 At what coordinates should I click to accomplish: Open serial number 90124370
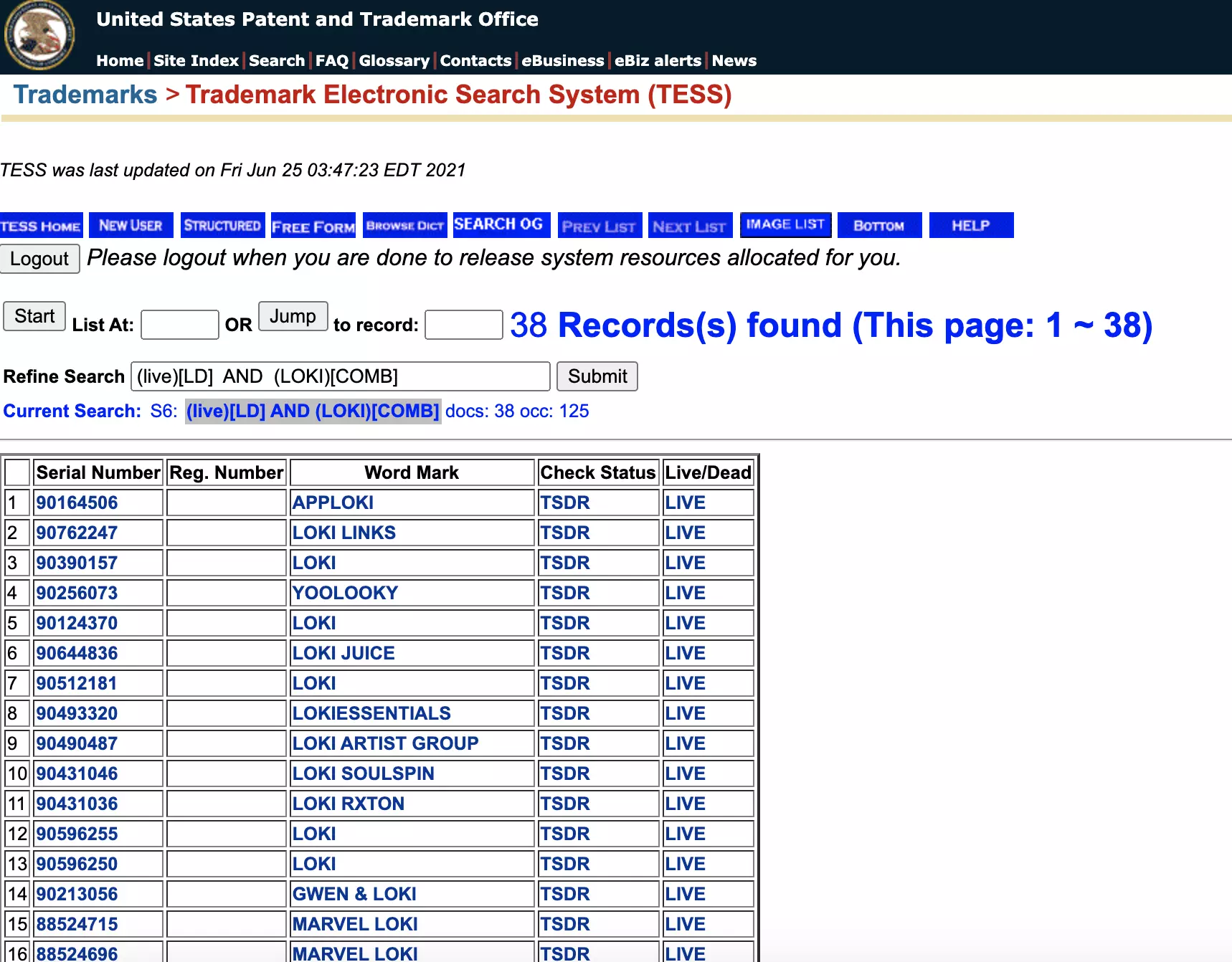77,623
